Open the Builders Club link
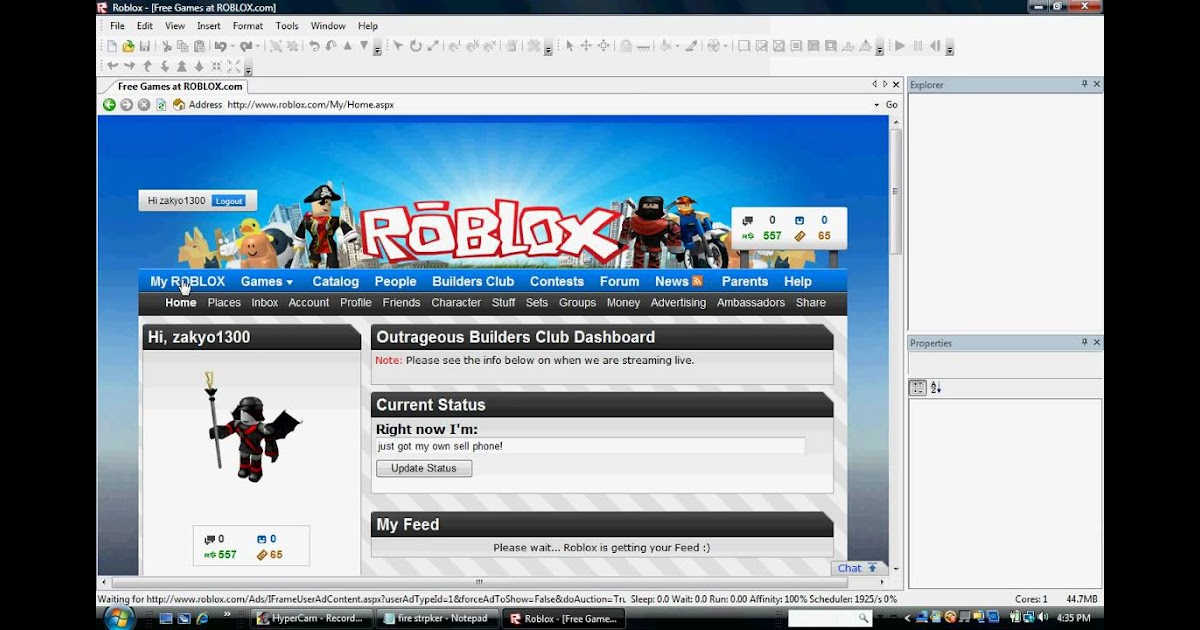Viewport: 1200px width, 630px height. point(473,281)
